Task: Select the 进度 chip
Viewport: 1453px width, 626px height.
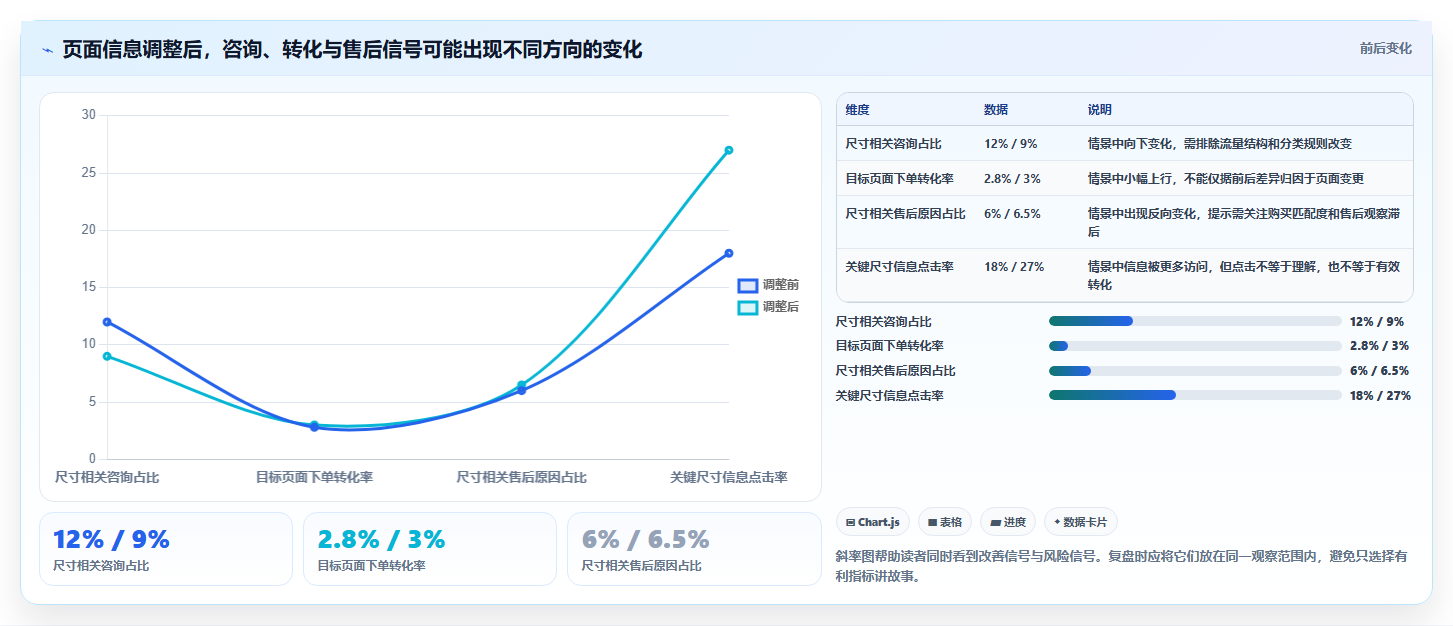Action: pyautogui.click(x=1007, y=522)
